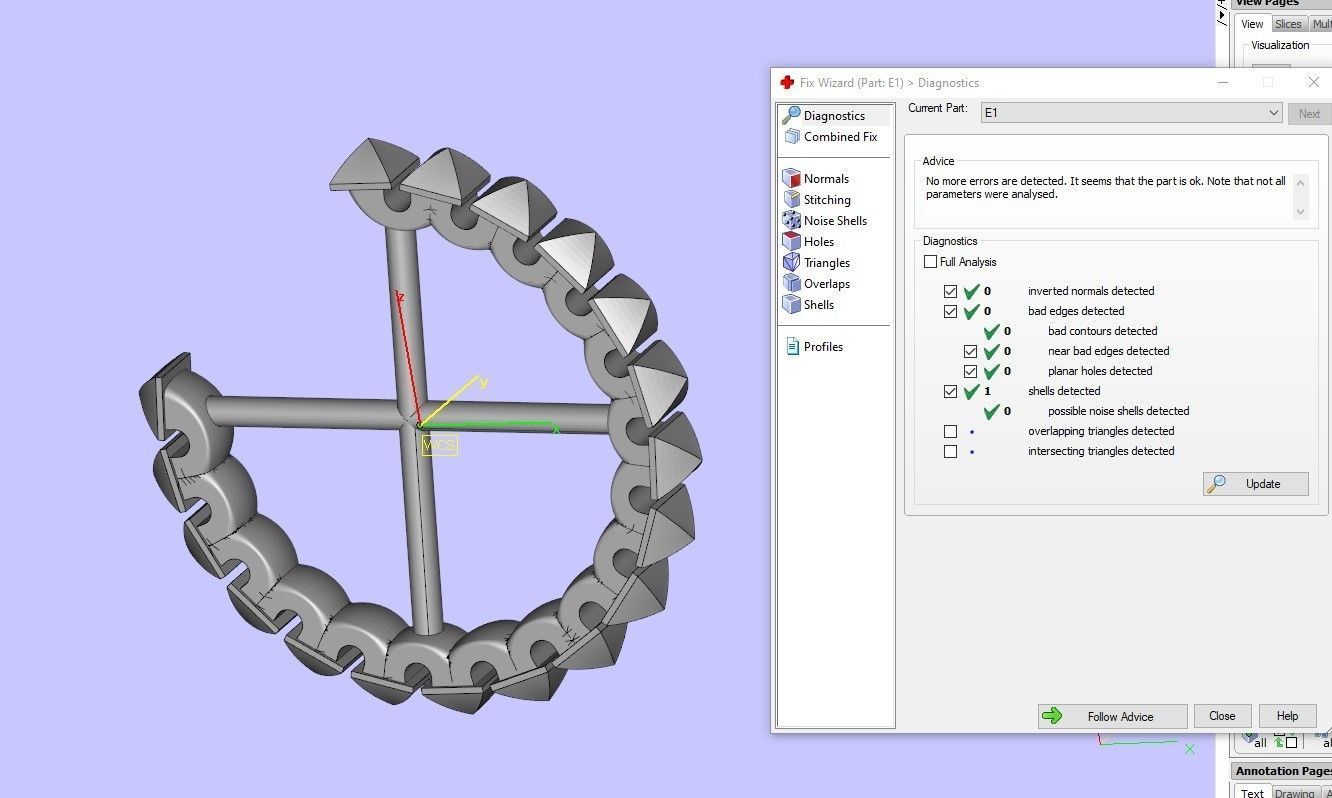Click the red cross Fix Wizard title icon
The width and height of the screenshot is (1332, 798).
[x=787, y=83]
